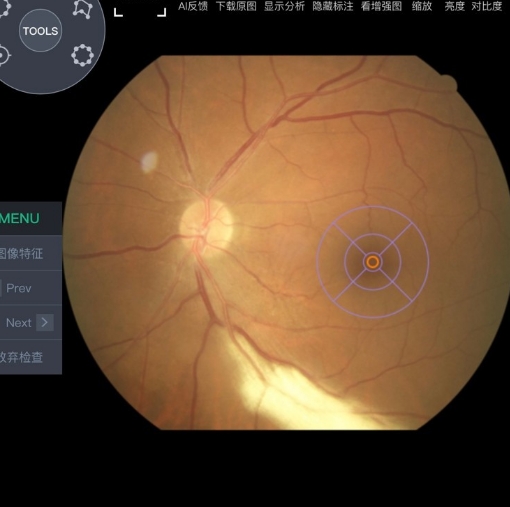Viewport: 510px width, 507px height.
Task: Select the 亮度 brightness option
Action: coord(454,6)
